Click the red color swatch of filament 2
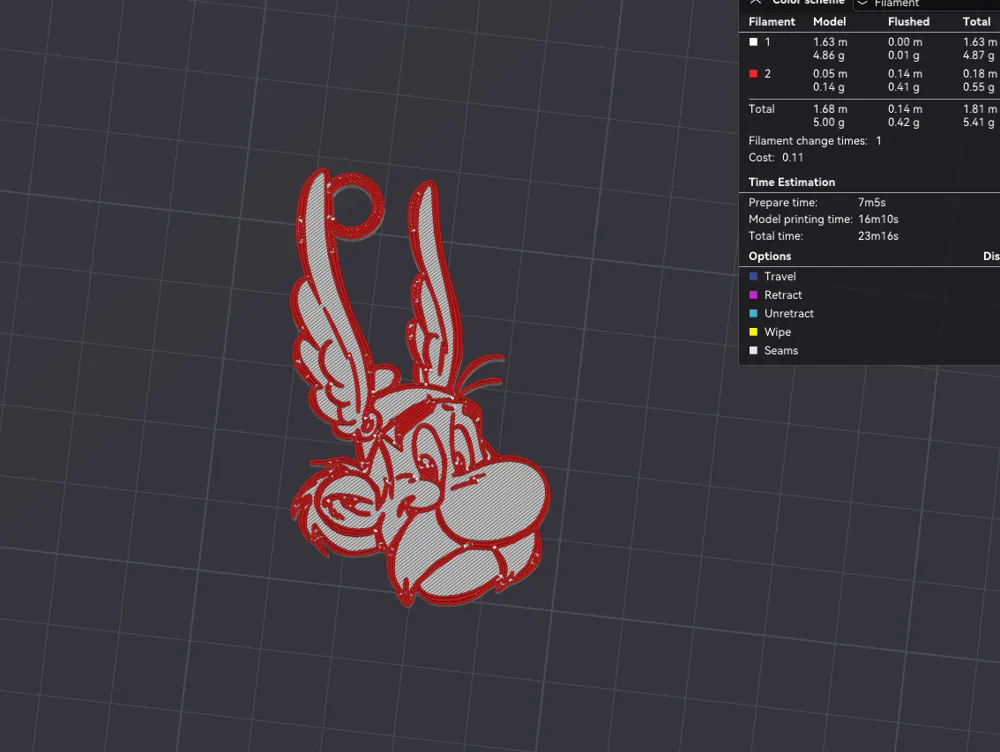 (x=753, y=74)
